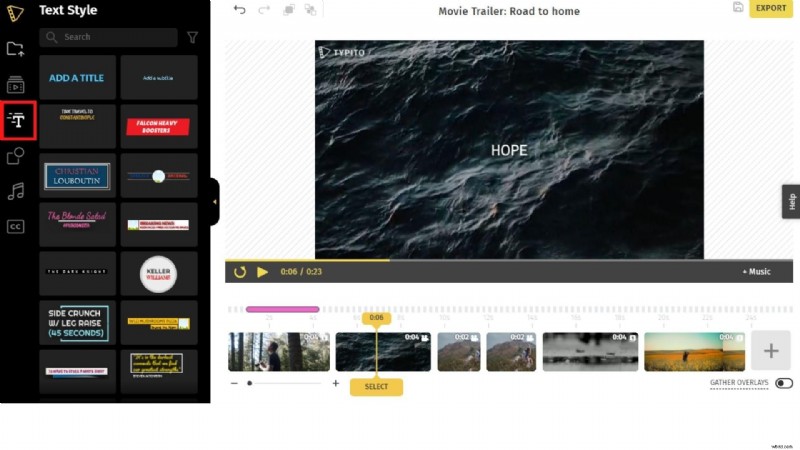Choose the Add a Title text style
This screenshot has width=800, height=450.
[x=78, y=78]
